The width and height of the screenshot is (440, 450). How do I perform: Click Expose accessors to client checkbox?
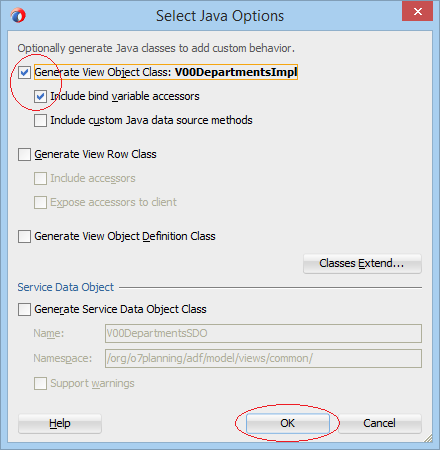click(40, 202)
